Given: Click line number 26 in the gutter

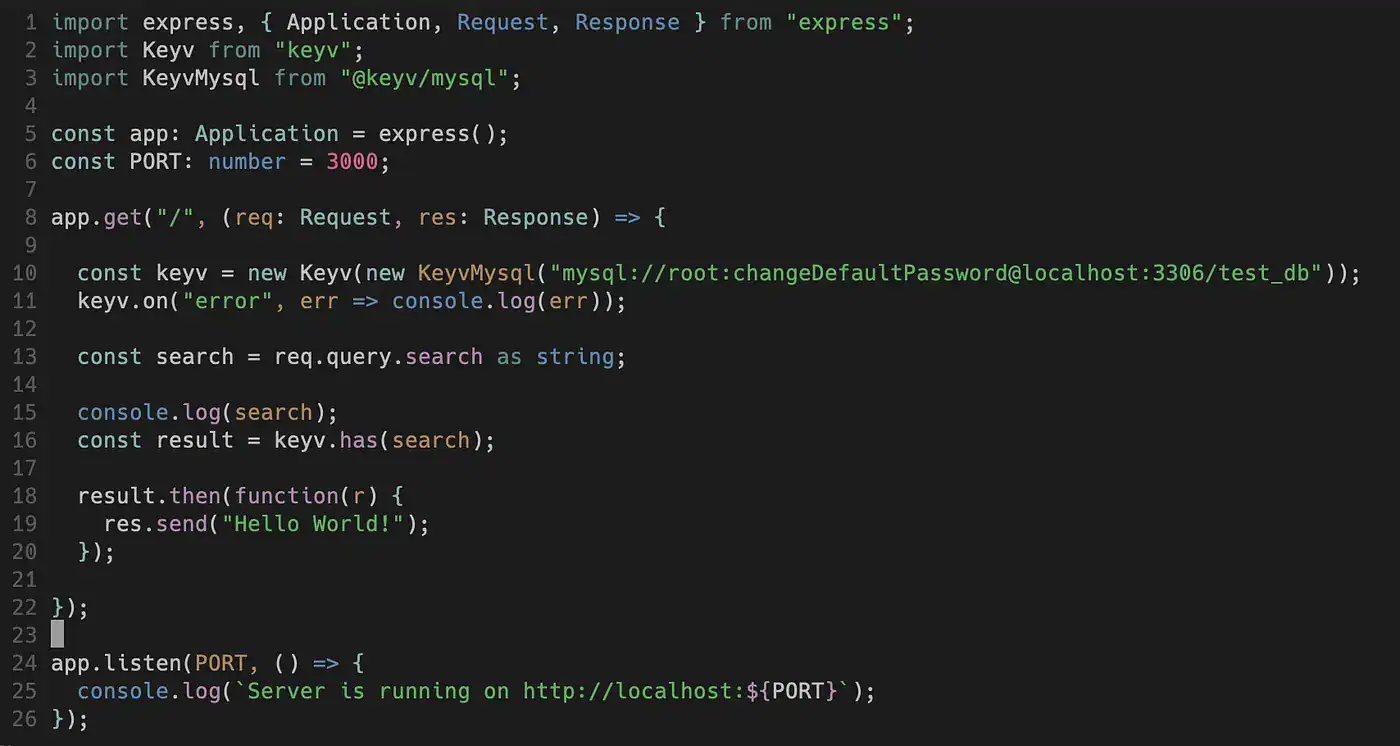Looking at the screenshot, I should click(x=24, y=719).
